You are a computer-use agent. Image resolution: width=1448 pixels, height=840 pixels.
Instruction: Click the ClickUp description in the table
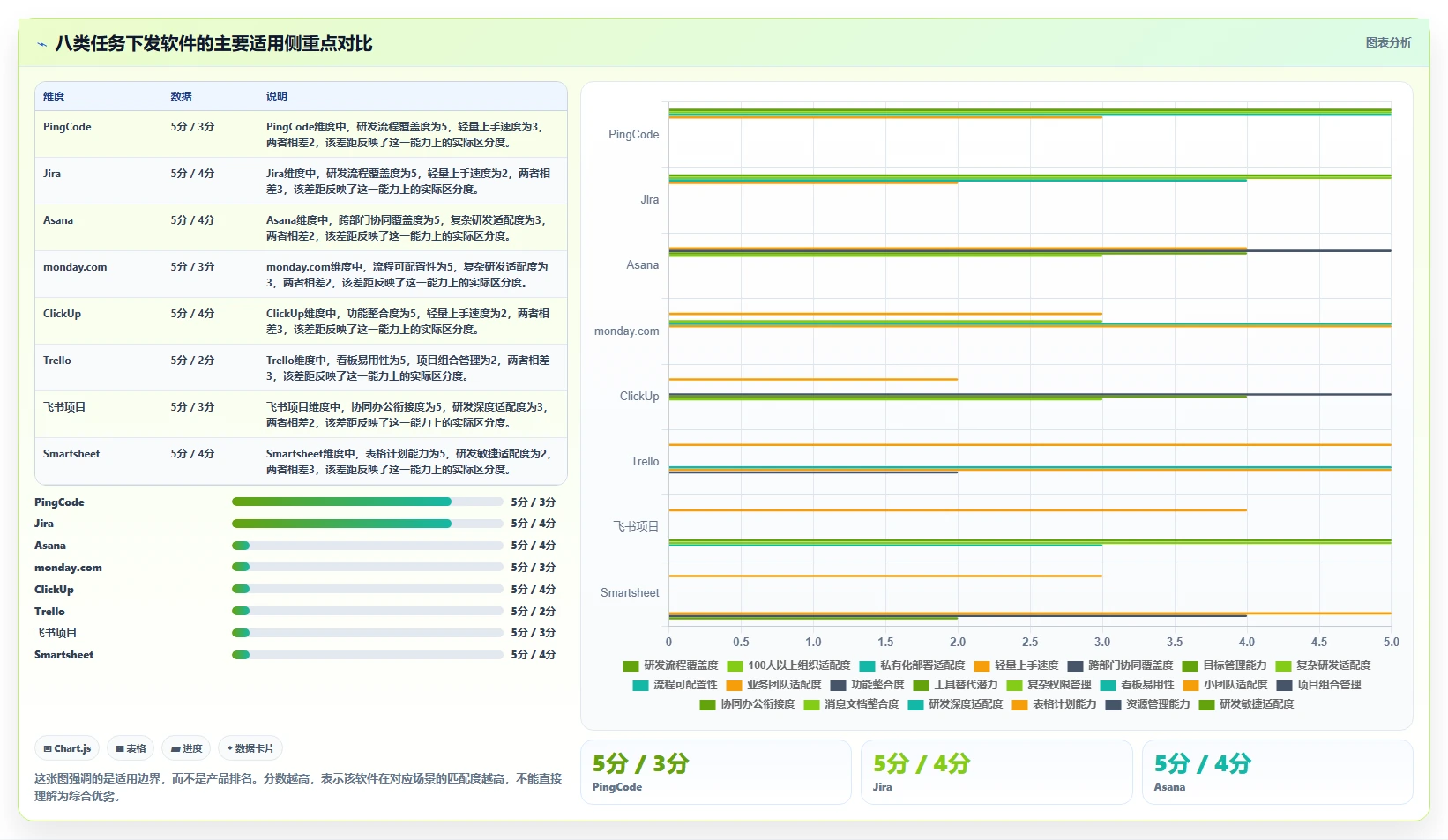[x=408, y=322]
